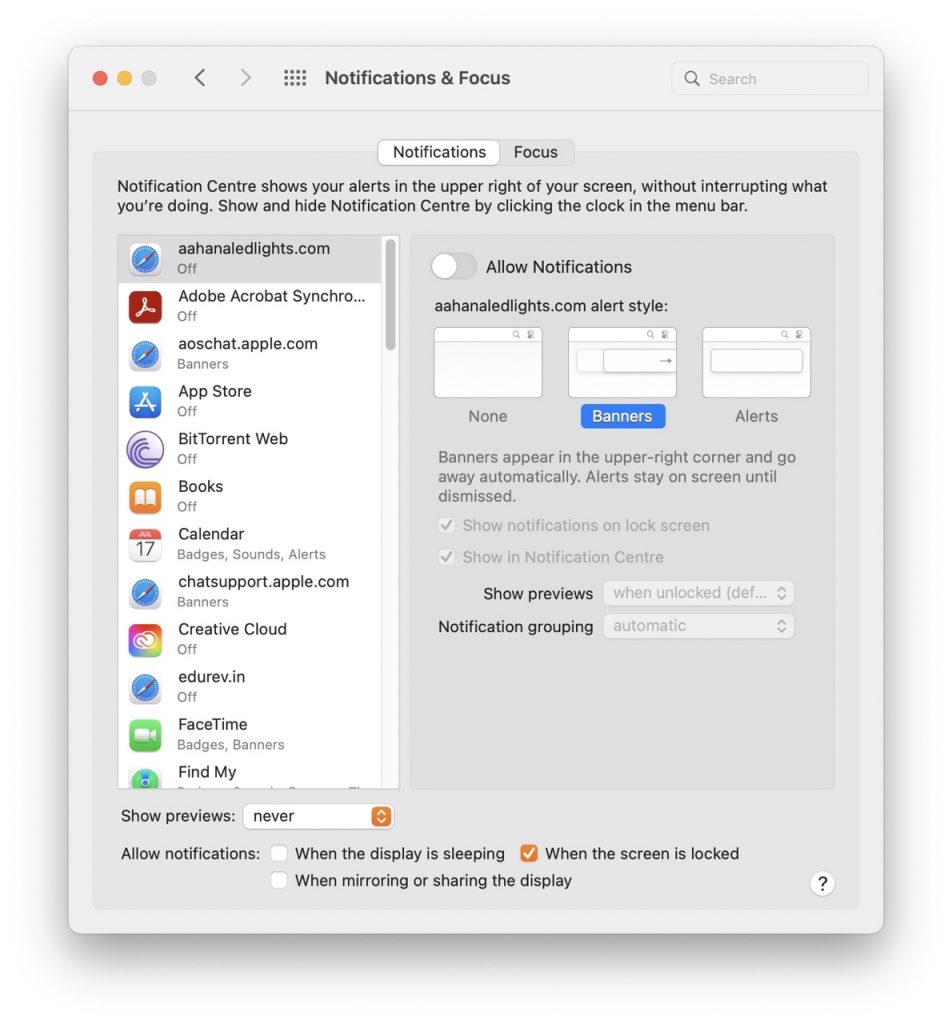Select the Books app icon
This screenshot has height=1024, width=952.
click(146, 496)
